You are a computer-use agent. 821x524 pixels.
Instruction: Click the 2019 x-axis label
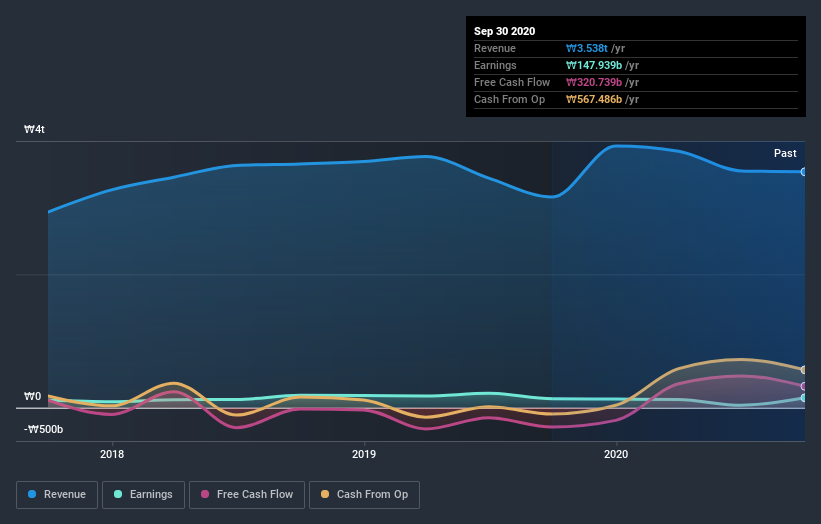364,454
